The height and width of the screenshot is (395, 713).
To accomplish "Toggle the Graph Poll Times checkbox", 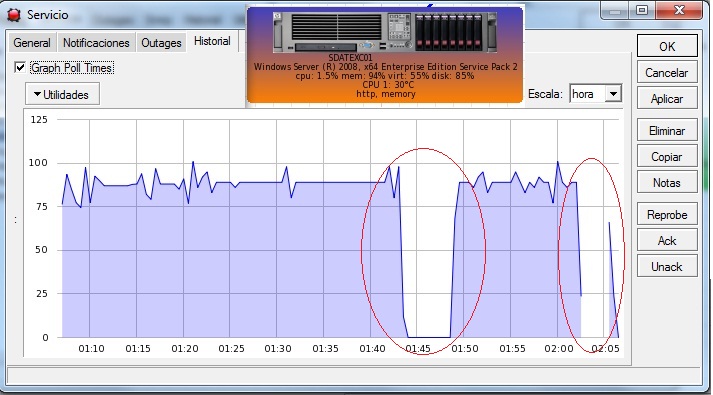I will 20,68.
